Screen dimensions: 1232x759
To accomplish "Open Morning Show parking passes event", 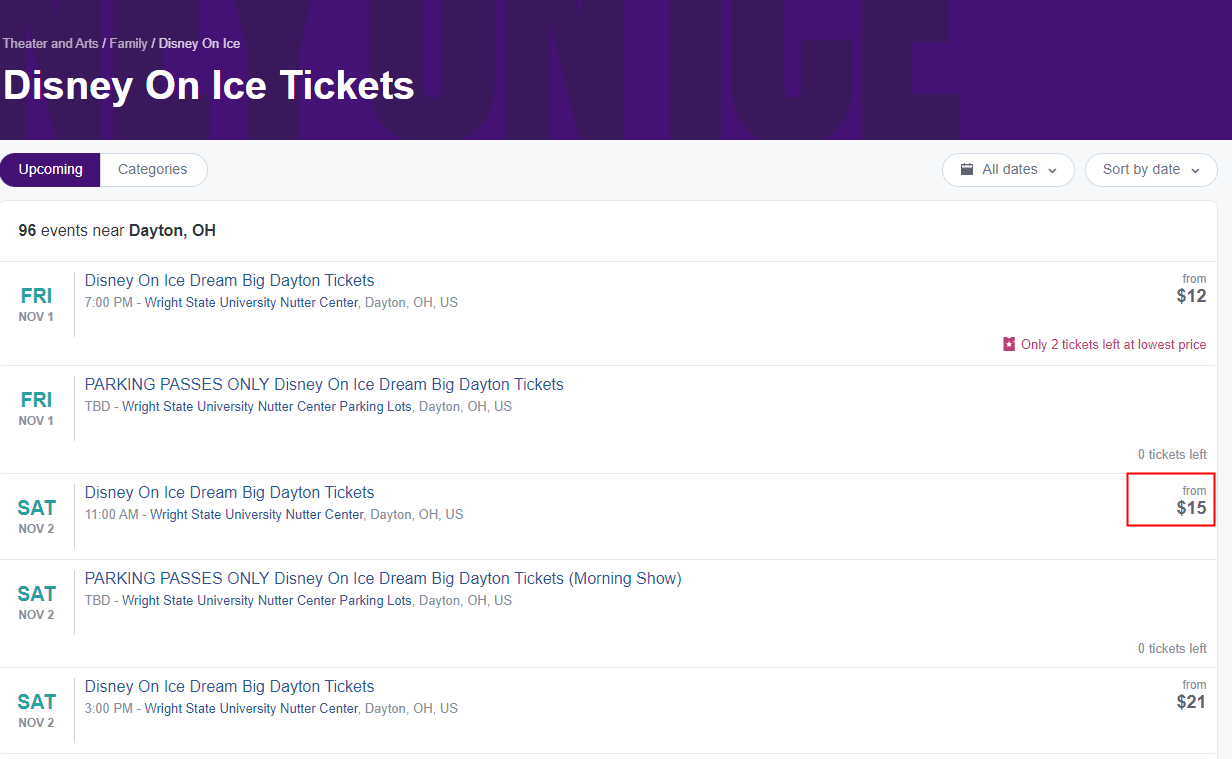I will [x=383, y=579].
